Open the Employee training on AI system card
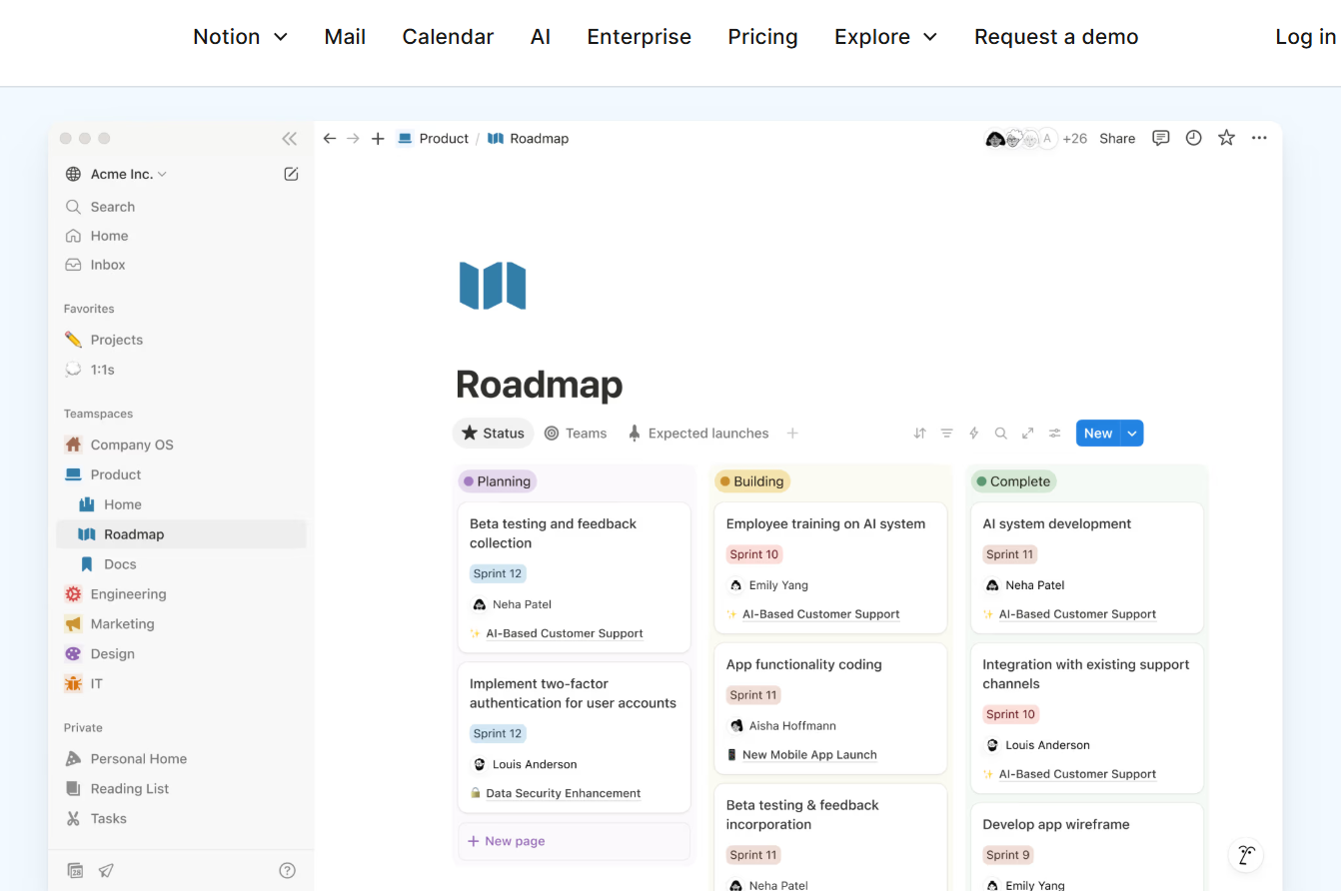The width and height of the screenshot is (1341, 896). click(x=830, y=567)
